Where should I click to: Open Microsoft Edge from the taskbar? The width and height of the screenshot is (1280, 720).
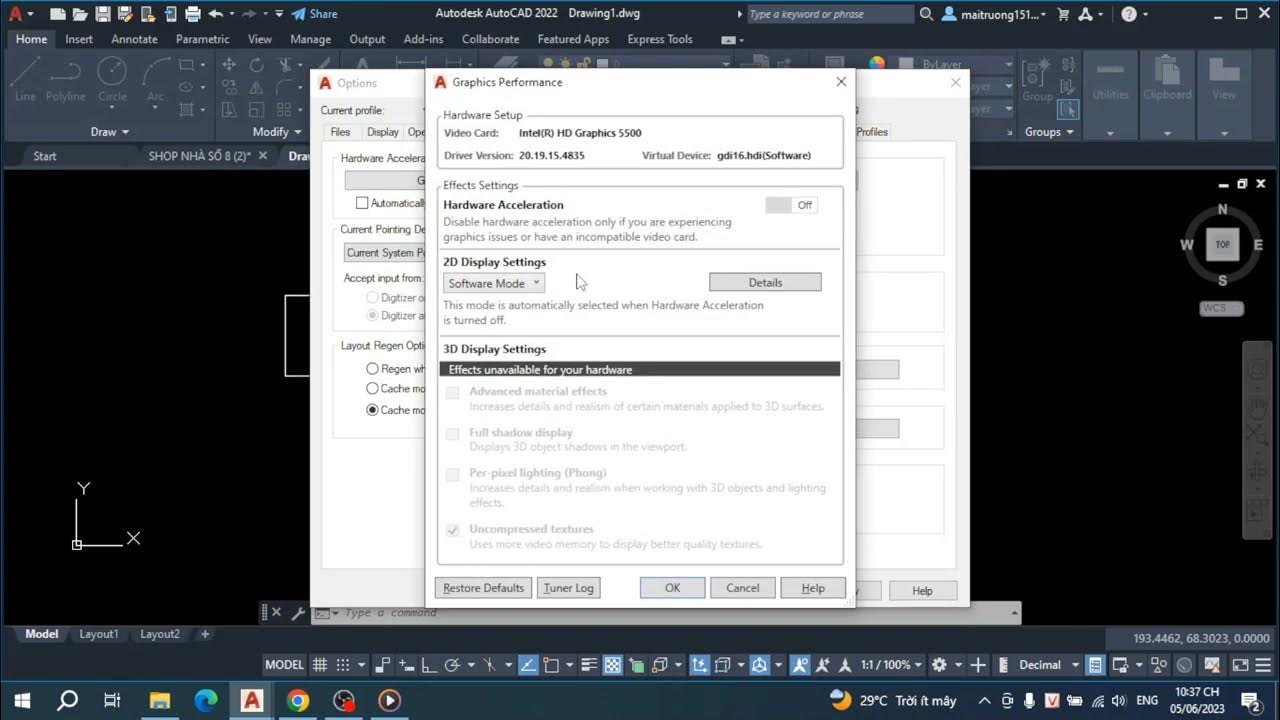(x=206, y=701)
